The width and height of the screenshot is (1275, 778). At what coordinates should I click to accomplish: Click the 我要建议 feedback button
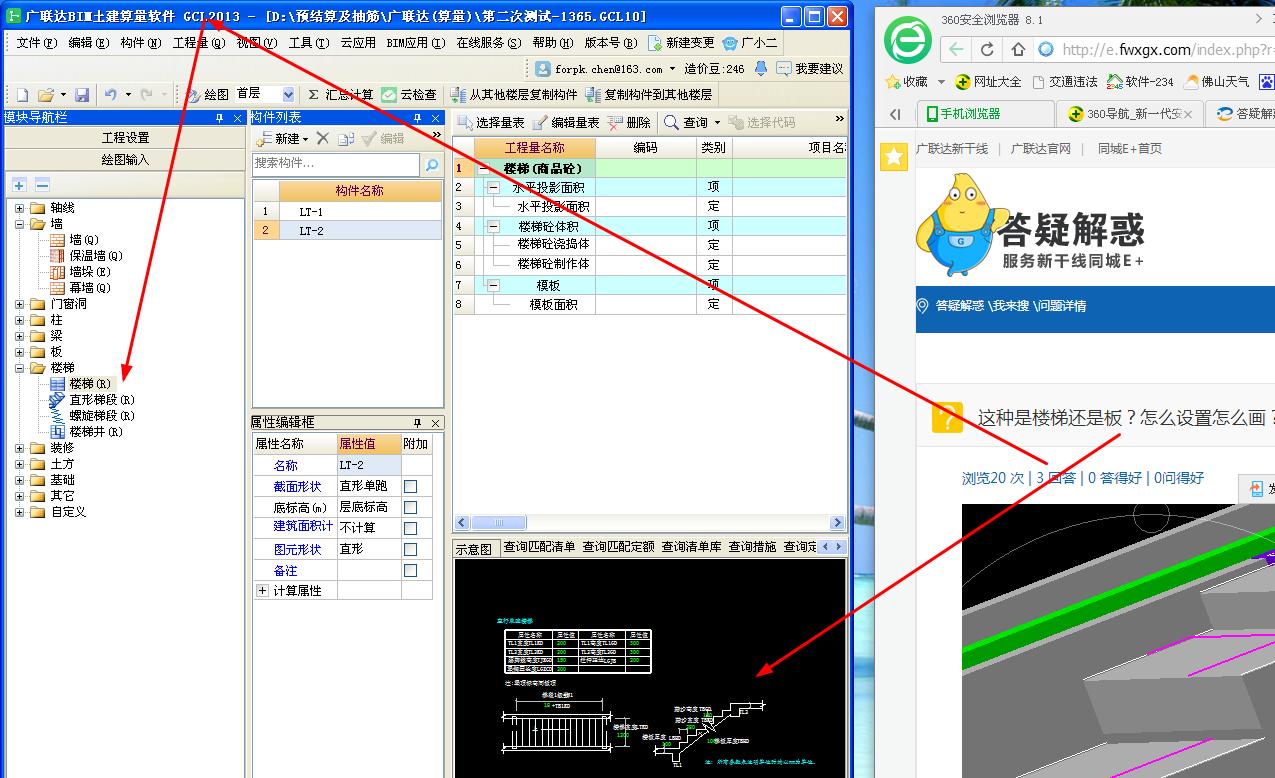[809, 69]
